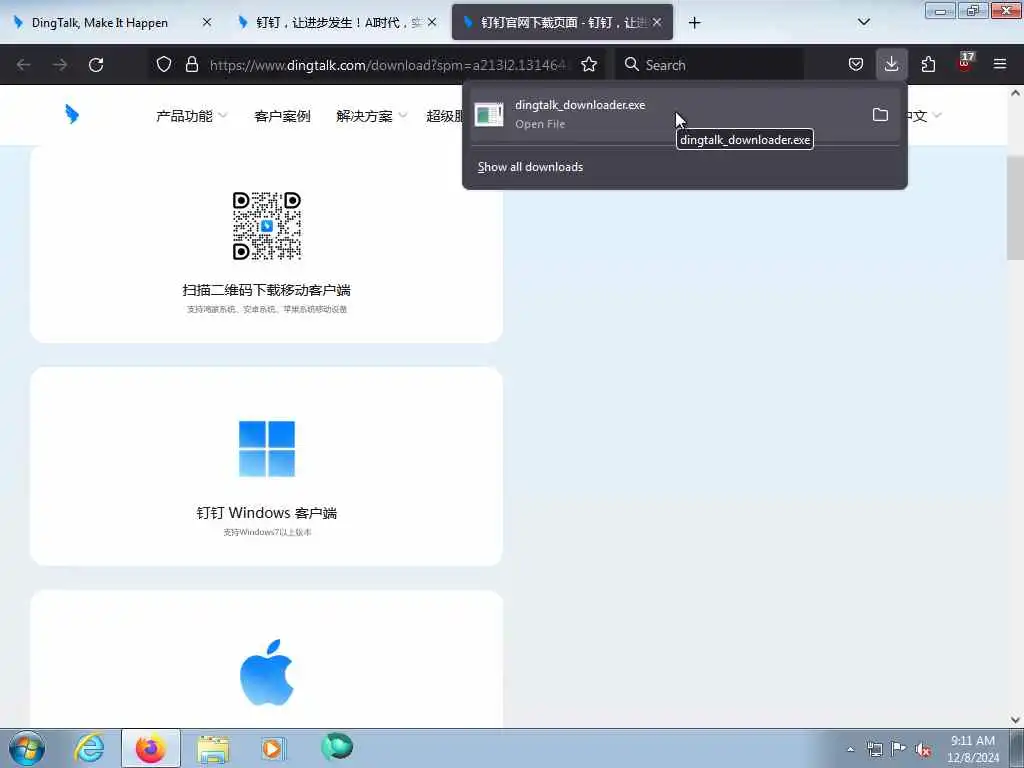Open a new browser tab
Image resolution: width=1024 pixels, height=768 pixels.
[694, 23]
